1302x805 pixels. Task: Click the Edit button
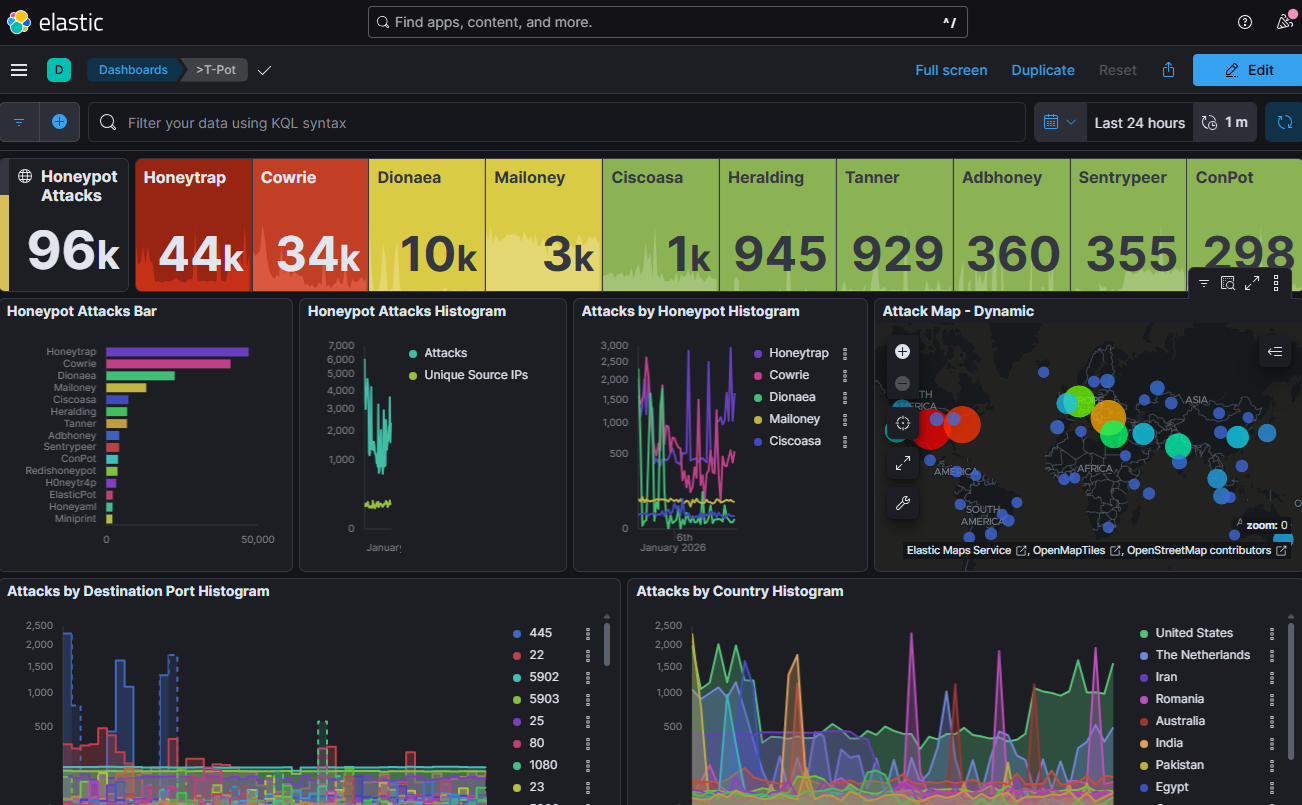pyautogui.click(x=1249, y=70)
